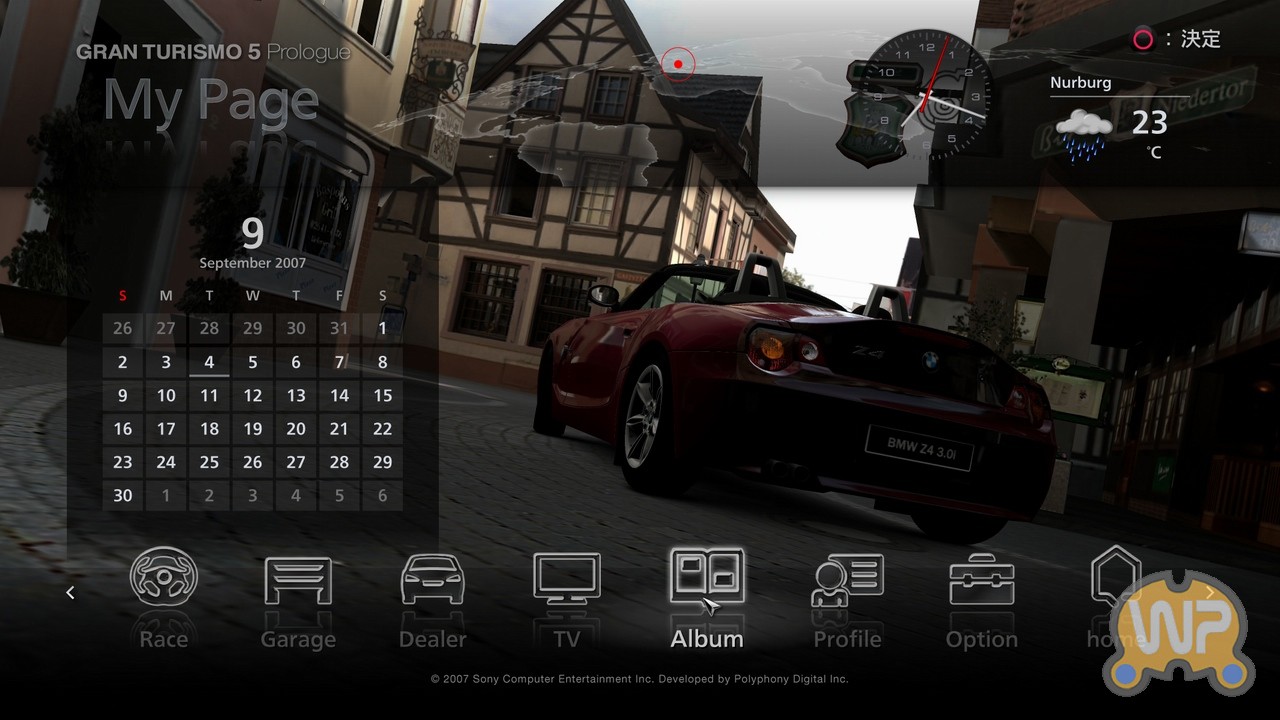Select the Dealer car icon
The width and height of the screenshot is (1280, 720).
433,580
